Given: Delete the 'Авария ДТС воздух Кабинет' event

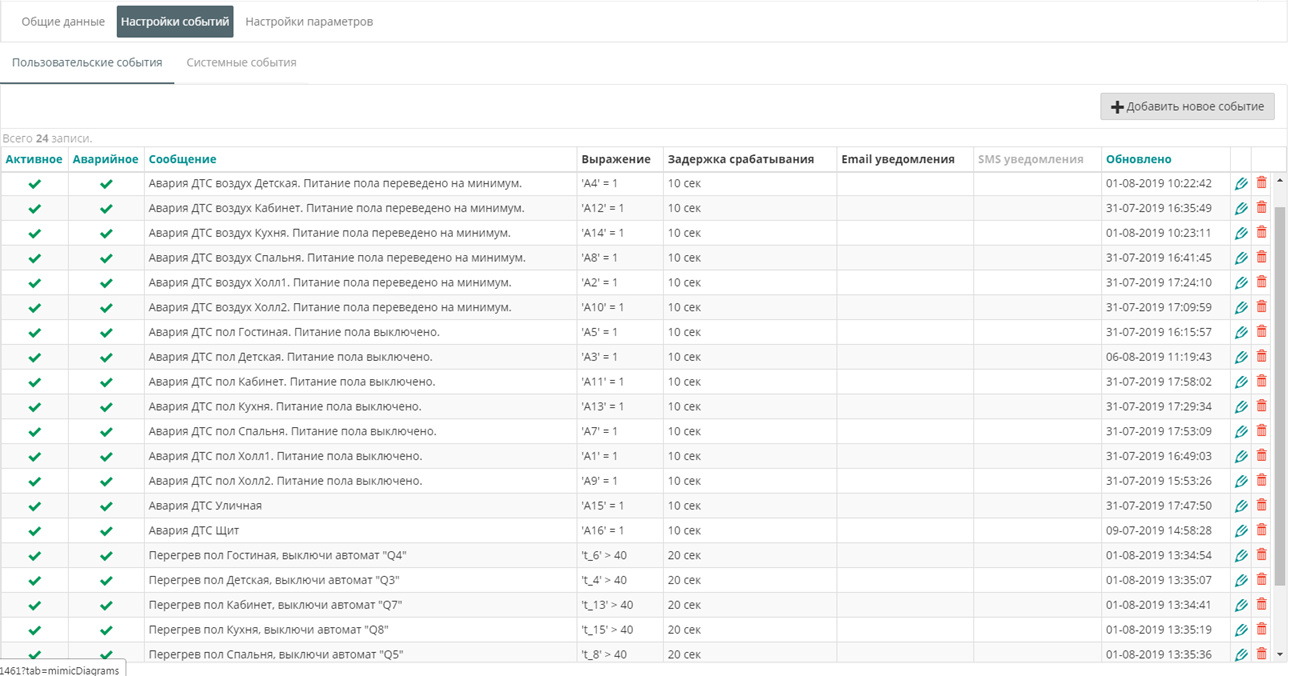Looking at the screenshot, I should (x=1261, y=208).
